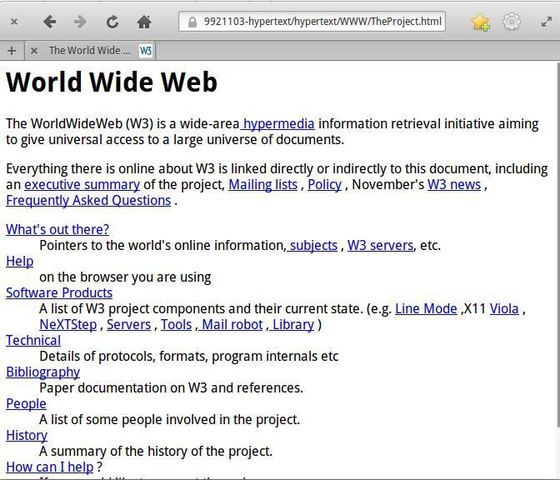Click text 'Paper documentation on W3 and references.'
The width and height of the screenshot is (560, 480).
pyautogui.click(x=171, y=388)
